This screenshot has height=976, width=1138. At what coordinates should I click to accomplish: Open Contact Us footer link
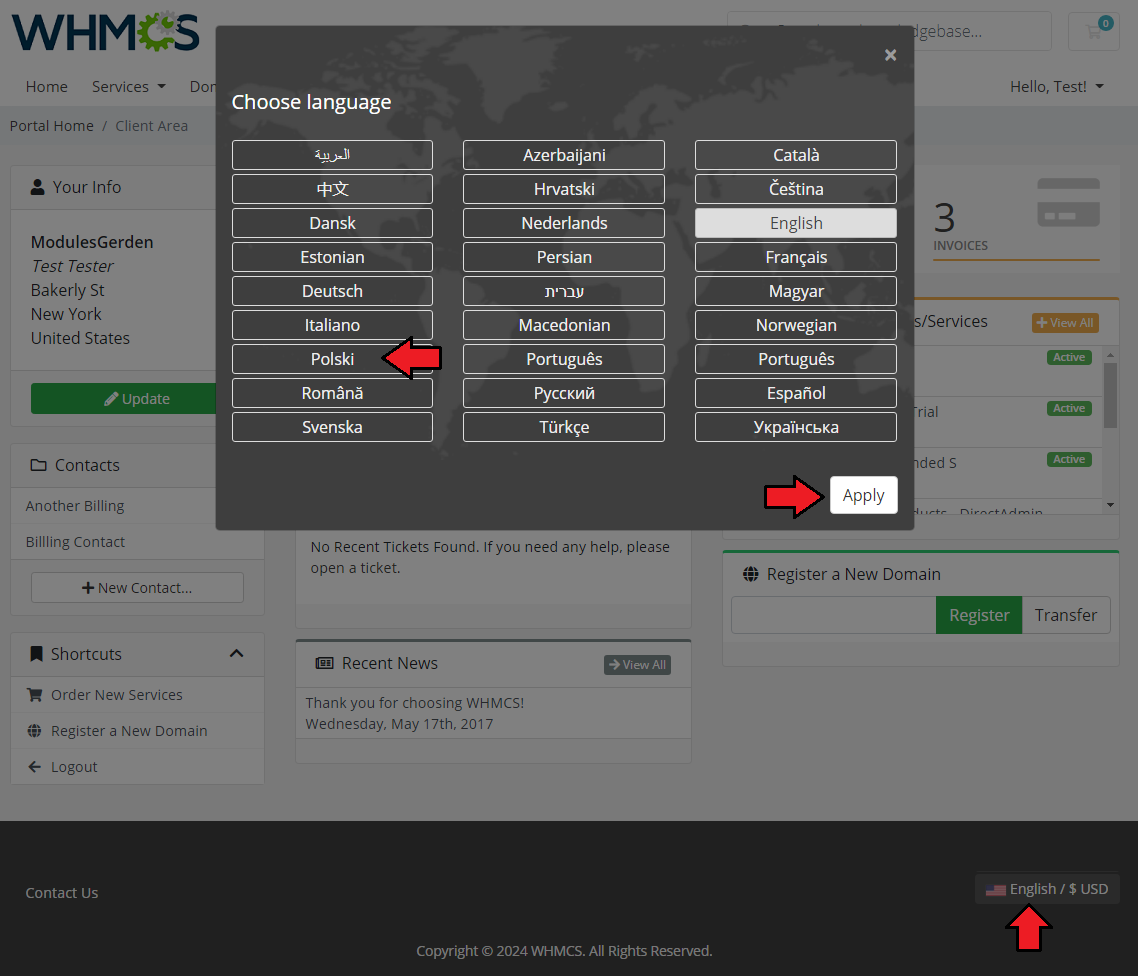click(62, 893)
